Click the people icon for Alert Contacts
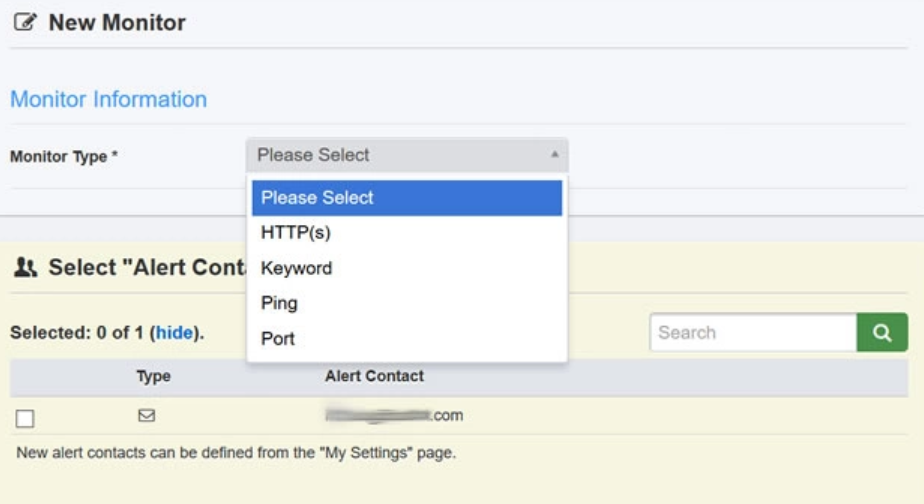 (x=27, y=267)
